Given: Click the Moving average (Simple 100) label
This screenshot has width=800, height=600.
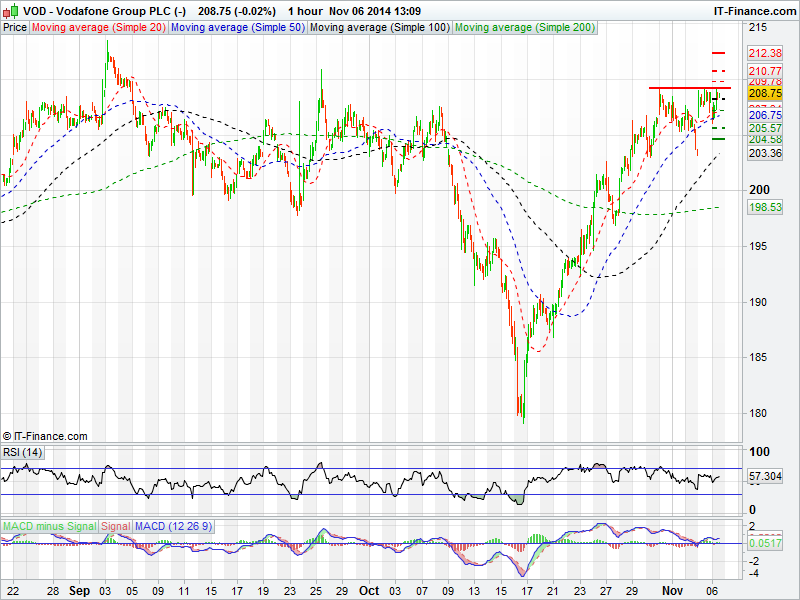Looking at the screenshot, I should [x=379, y=28].
